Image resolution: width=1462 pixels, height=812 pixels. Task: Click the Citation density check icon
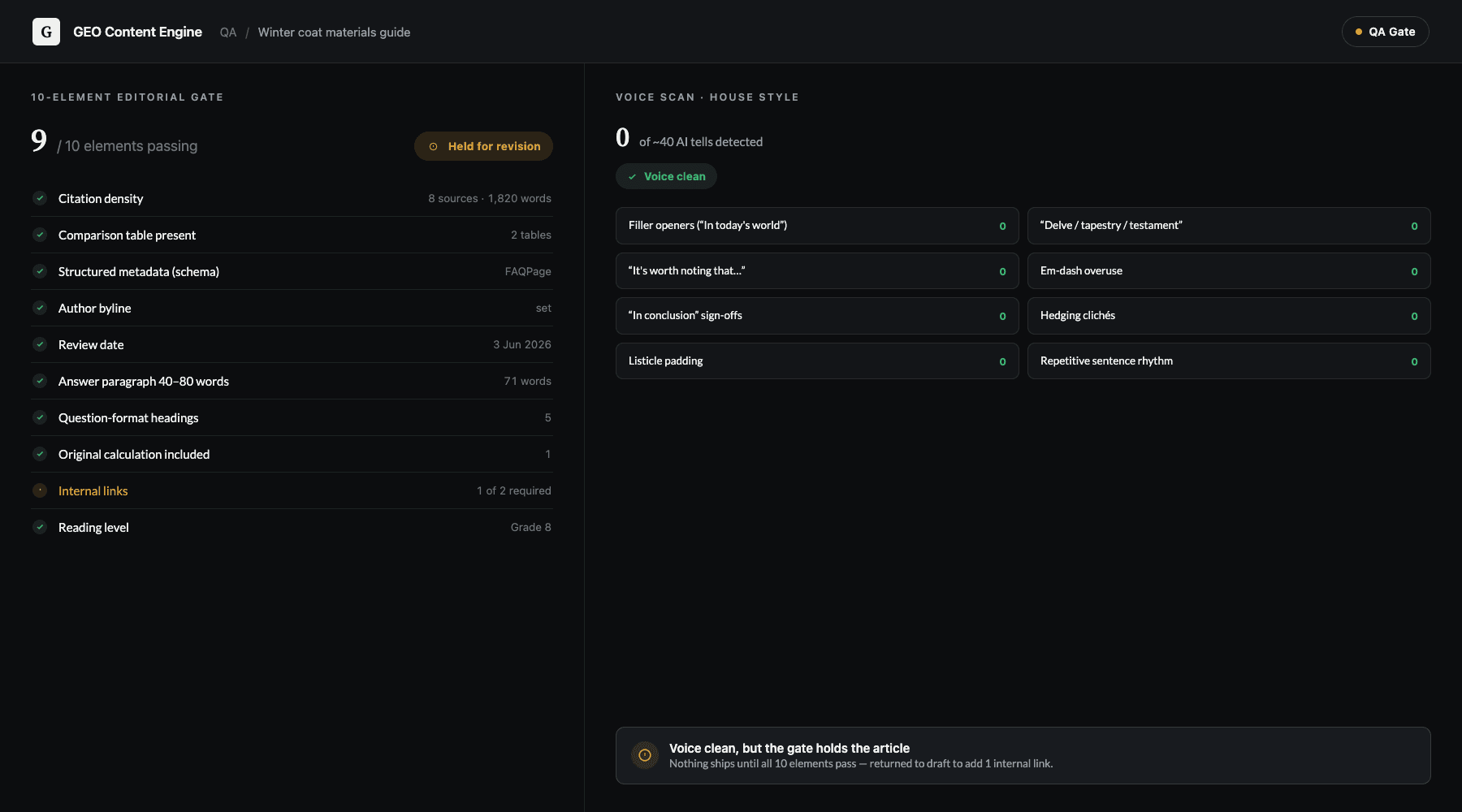click(x=40, y=198)
